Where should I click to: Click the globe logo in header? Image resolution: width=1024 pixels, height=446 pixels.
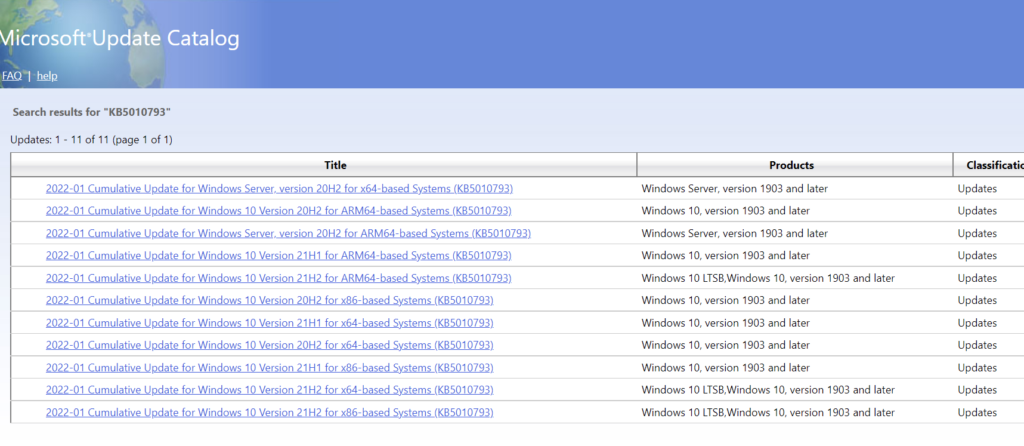click(x=82, y=43)
